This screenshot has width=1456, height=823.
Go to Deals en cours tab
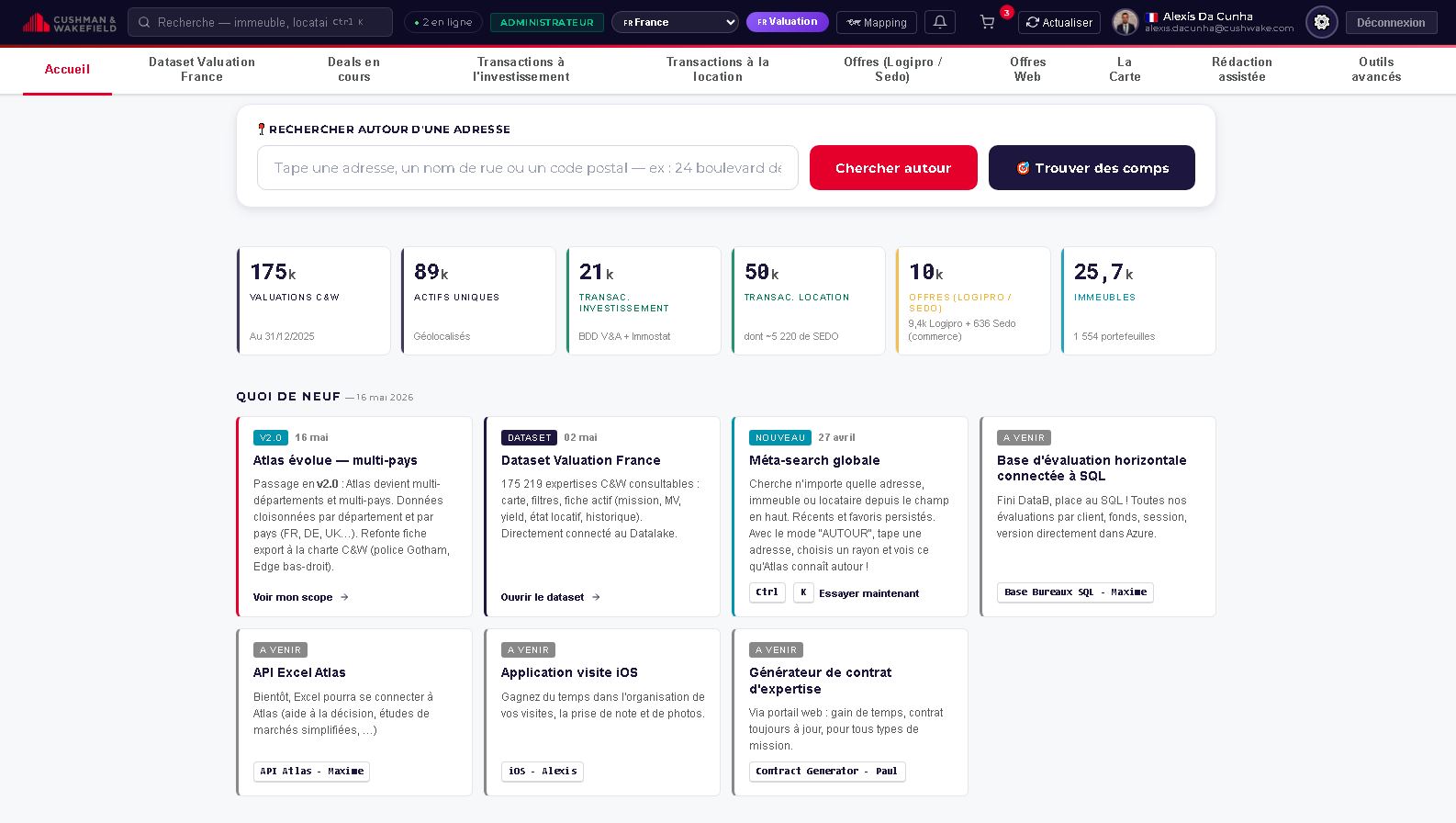click(353, 69)
